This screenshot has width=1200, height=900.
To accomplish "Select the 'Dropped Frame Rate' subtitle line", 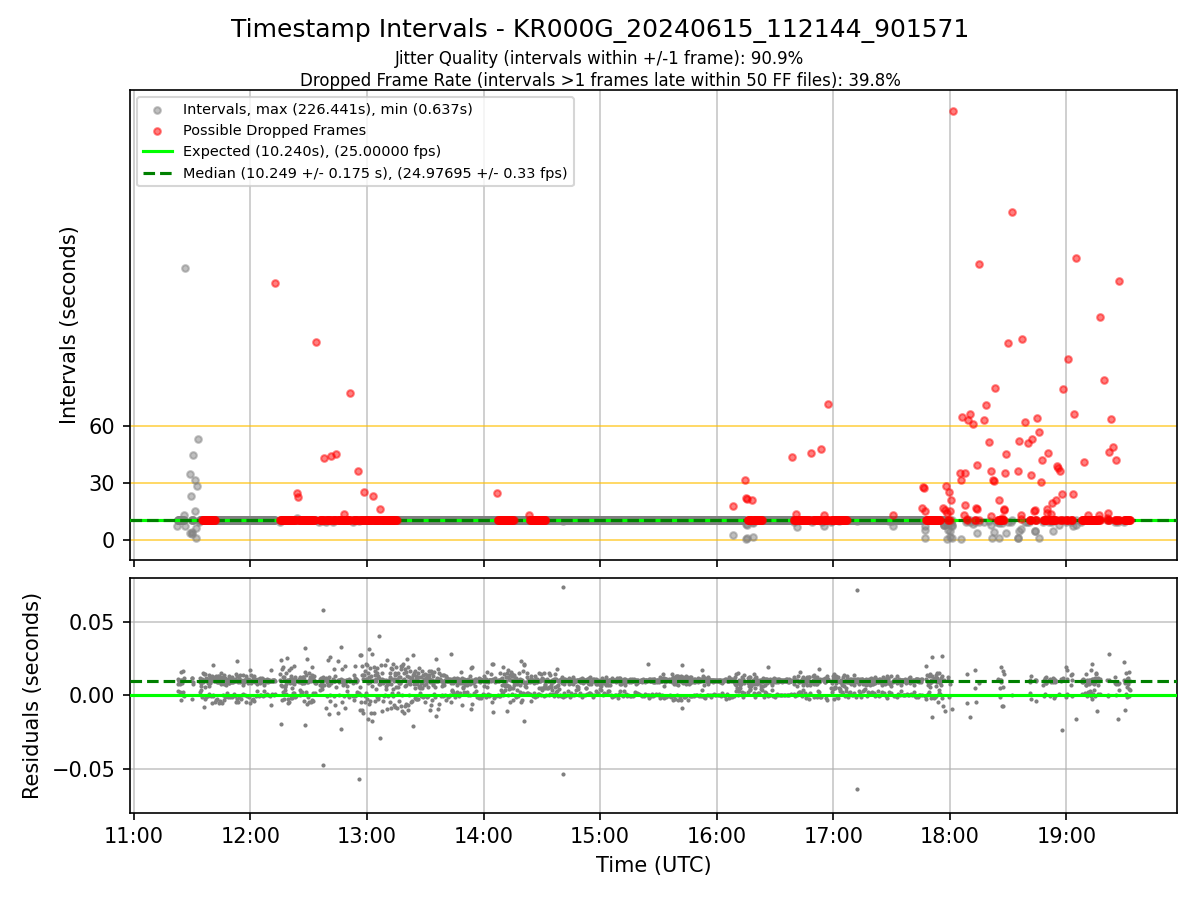I will (x=600, y=80).
